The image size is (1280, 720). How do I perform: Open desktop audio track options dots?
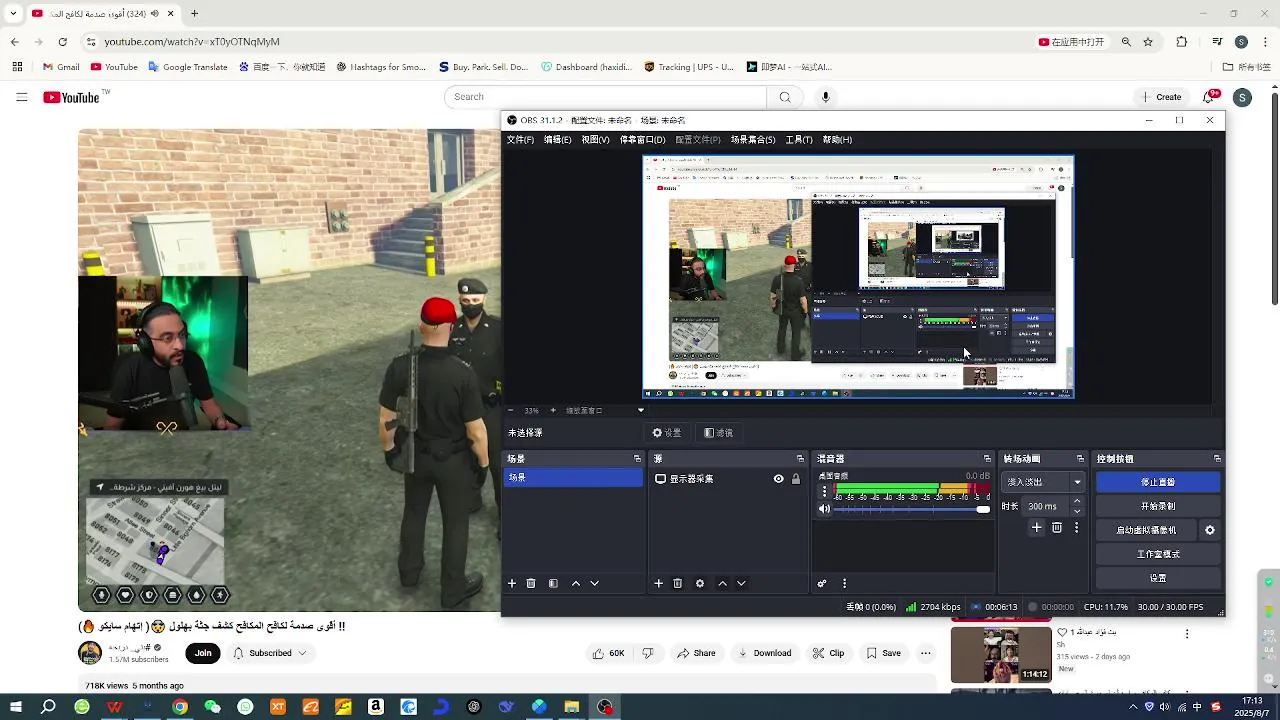coord(824,491)
